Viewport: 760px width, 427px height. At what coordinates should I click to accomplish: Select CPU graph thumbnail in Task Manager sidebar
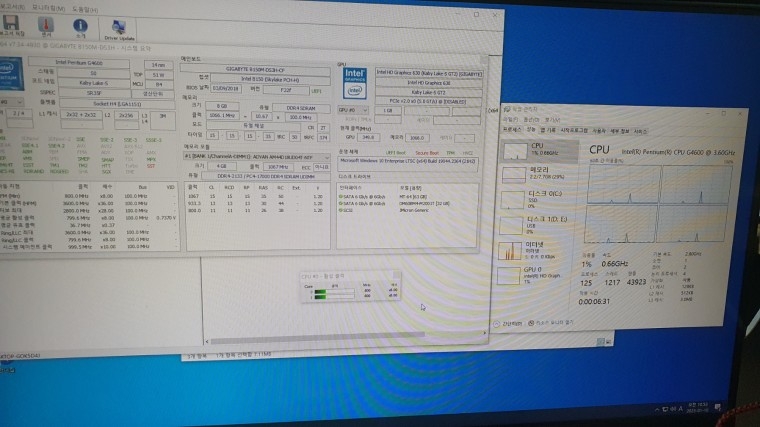click(x=514, y=151)
